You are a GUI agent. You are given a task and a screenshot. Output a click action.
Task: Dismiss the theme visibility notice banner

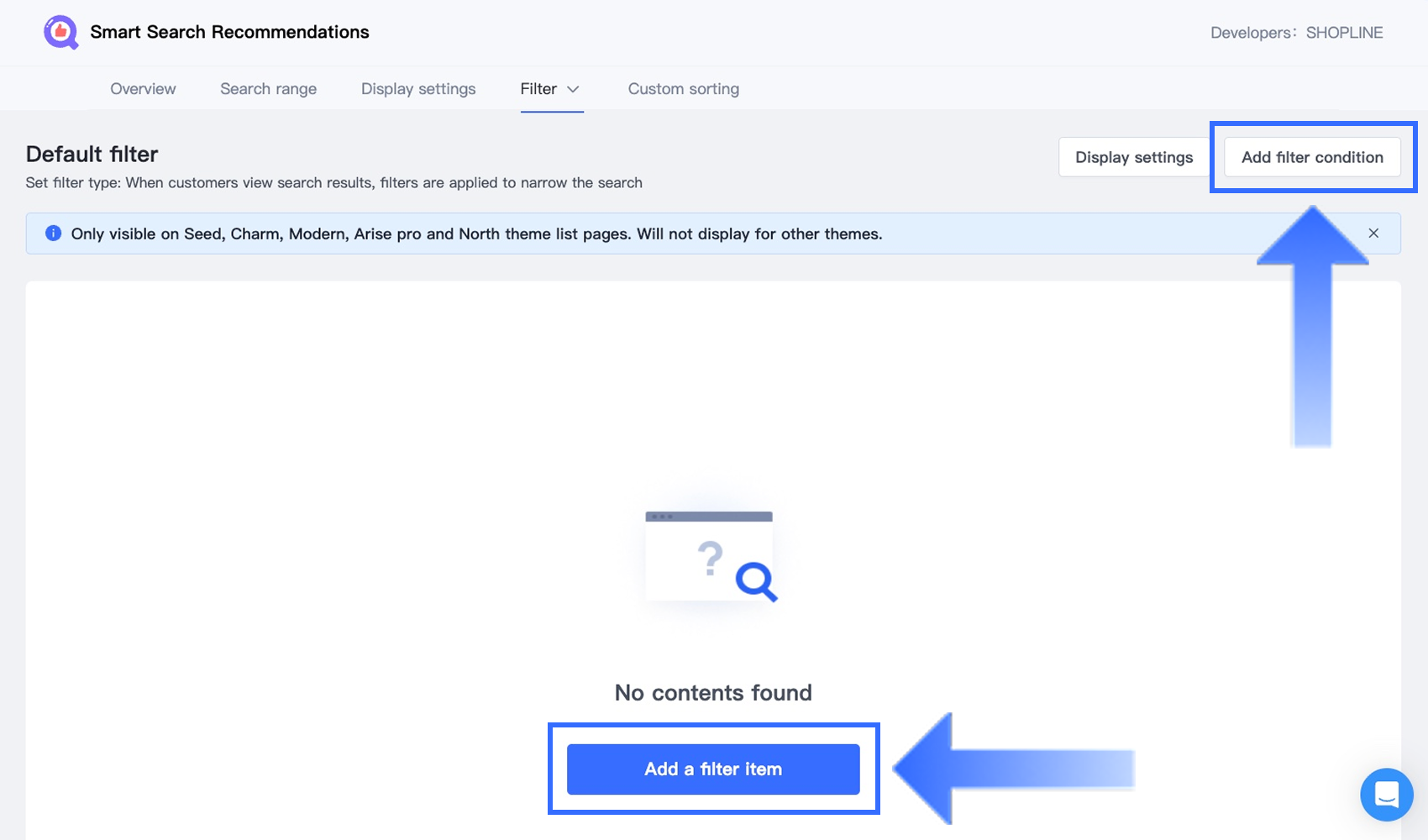1373,234
